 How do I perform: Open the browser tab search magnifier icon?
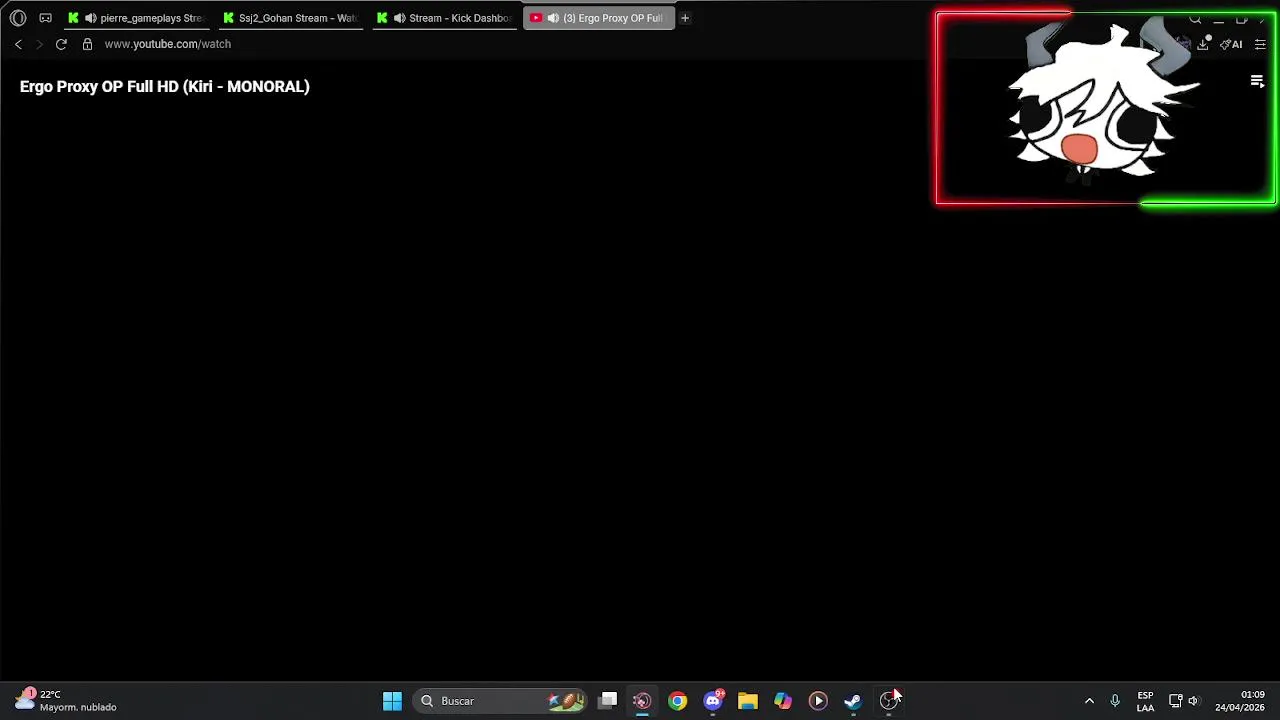pyautogui.click(x=1195, y=18)
